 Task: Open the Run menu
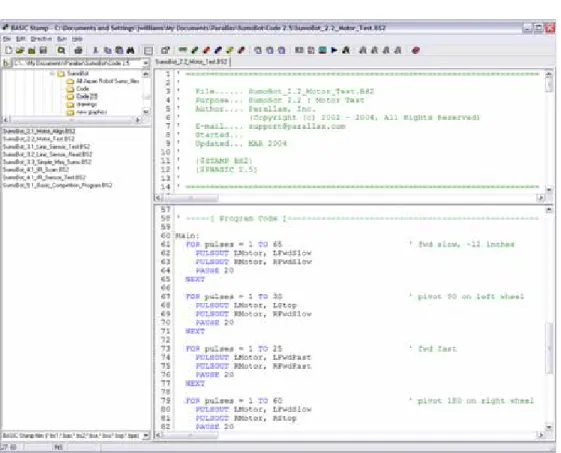click(62, 39)
